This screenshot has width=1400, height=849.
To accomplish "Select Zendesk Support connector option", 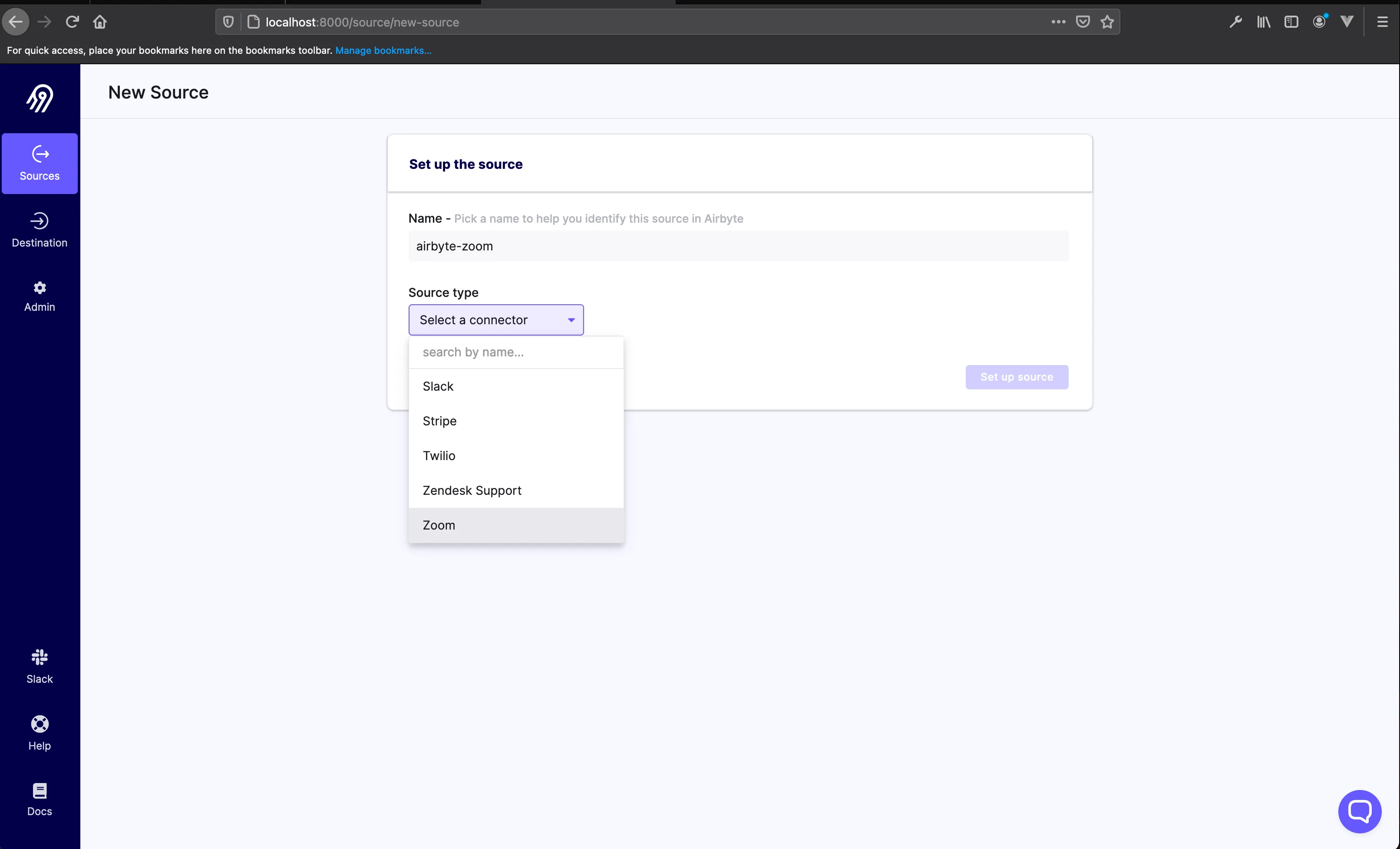I will [x=472, y=490].
